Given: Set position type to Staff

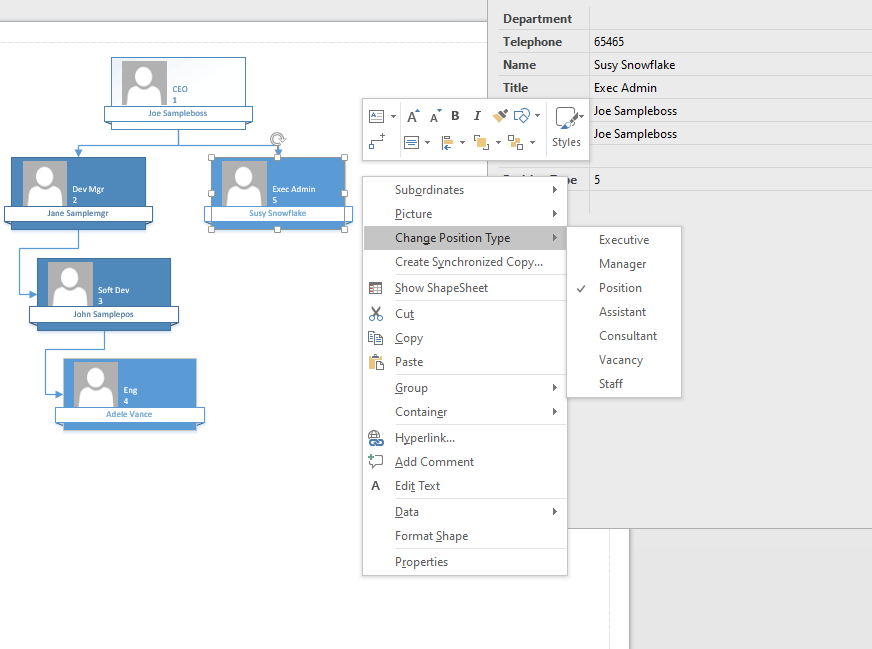Looking at the screenshot, I should click(x=624, y=384).
